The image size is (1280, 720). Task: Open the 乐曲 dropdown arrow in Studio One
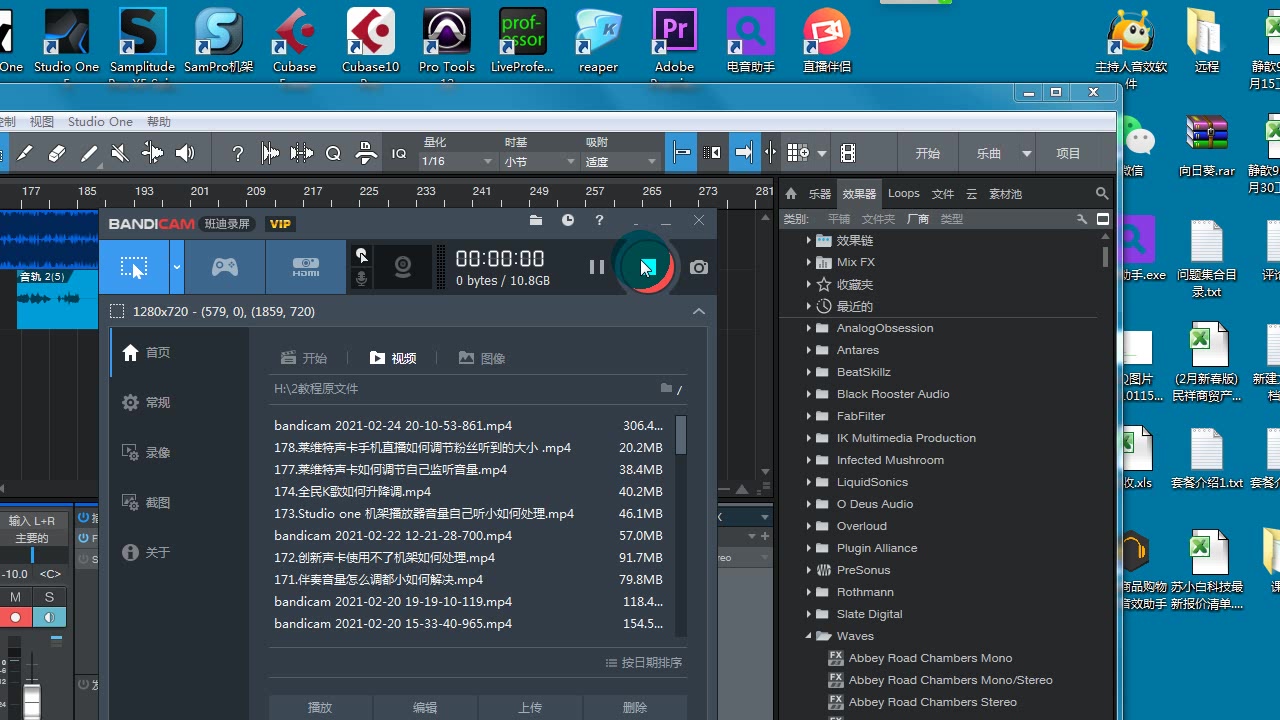click(1026, 154)
